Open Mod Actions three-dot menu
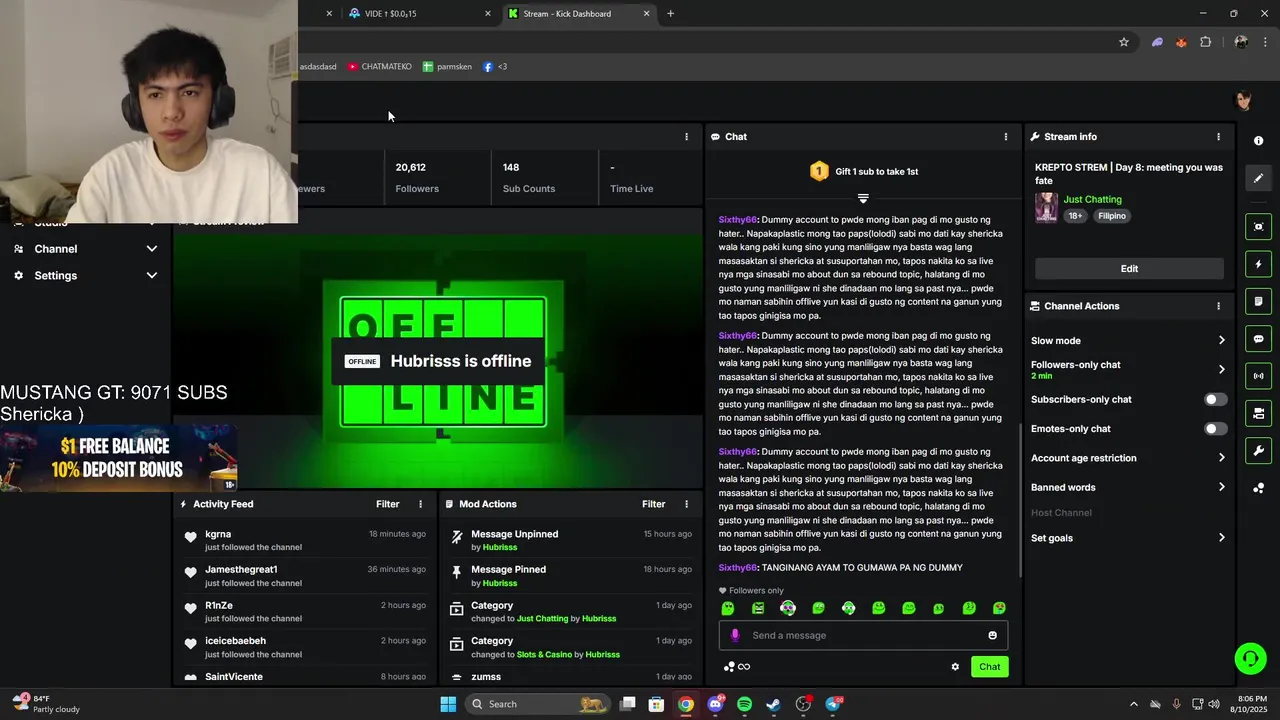This screenshot has width=1280, height=720. click(686, 504)
